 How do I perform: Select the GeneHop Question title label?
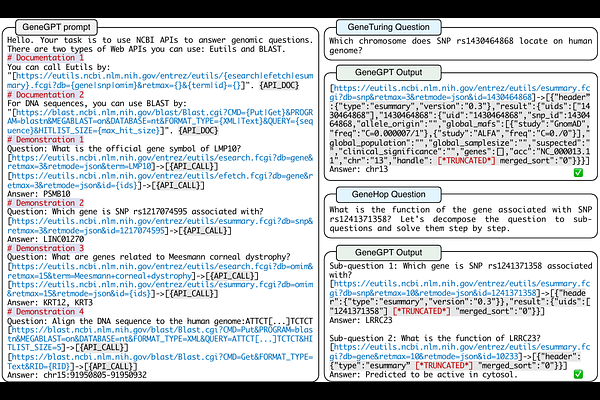click(388, 194)
